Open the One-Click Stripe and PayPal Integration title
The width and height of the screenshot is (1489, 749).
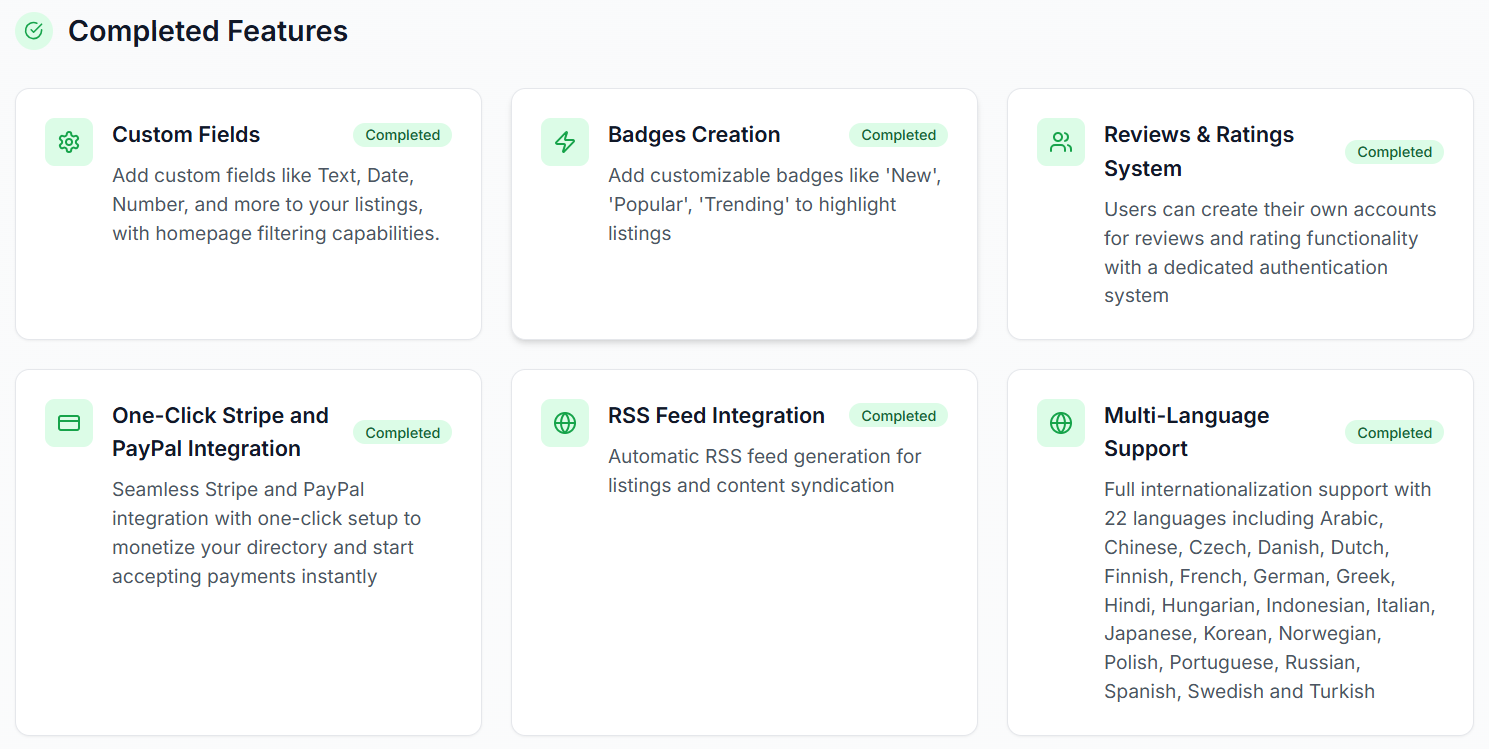[220, 432]
